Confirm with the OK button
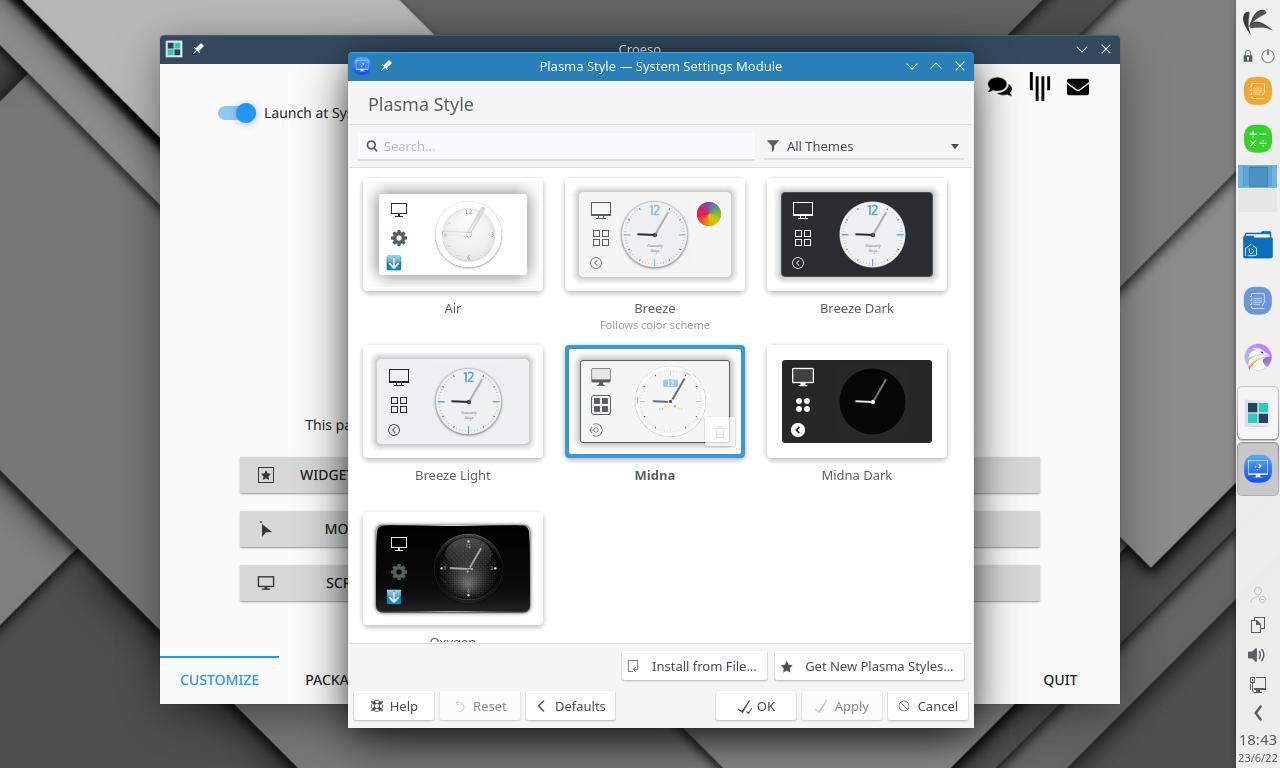Image resolution: width=1280 pixels, height=768 pixels. (x=756, y=706)
